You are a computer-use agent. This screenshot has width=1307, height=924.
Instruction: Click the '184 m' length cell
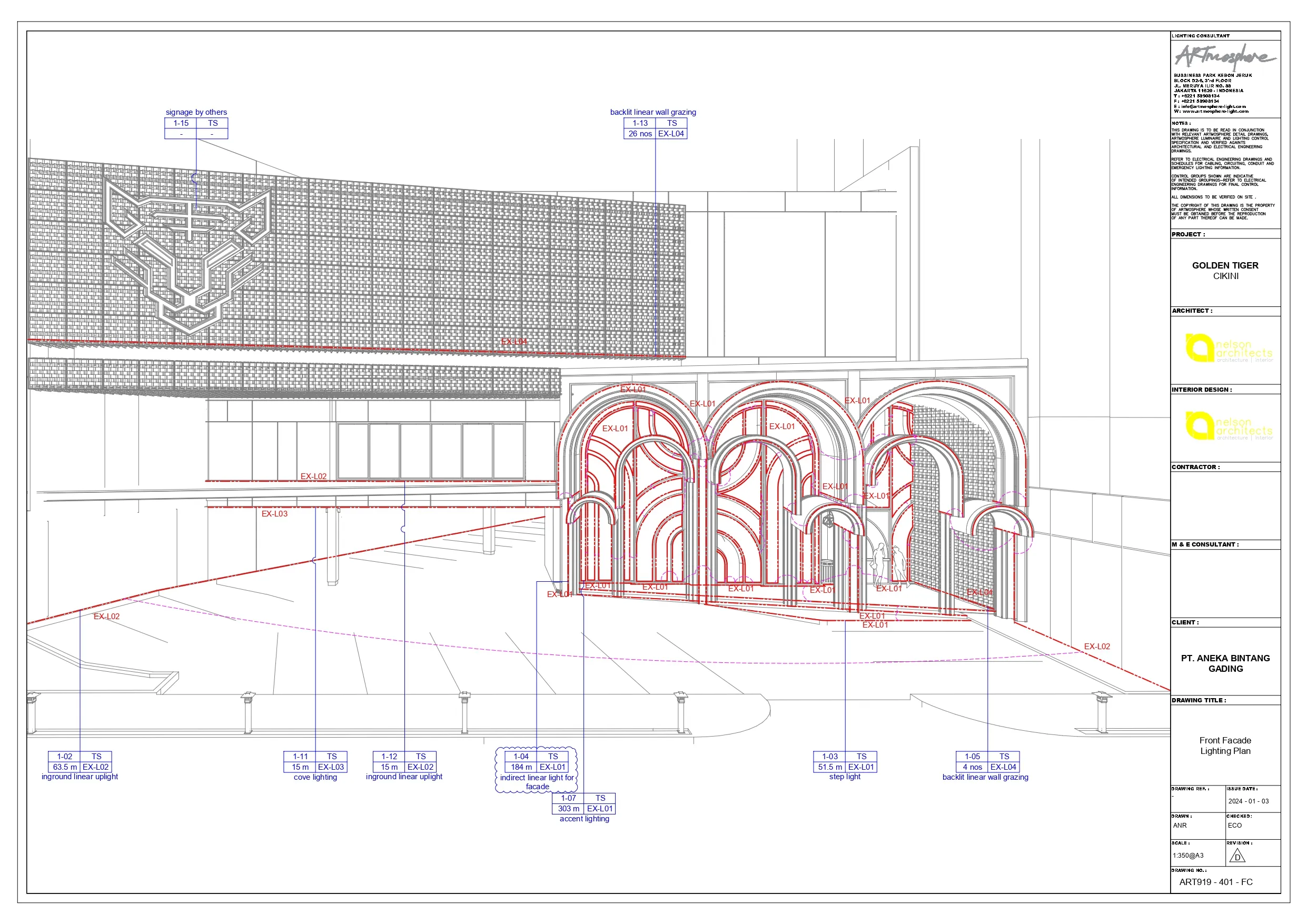pyautogui.click(x=521, y=767)
